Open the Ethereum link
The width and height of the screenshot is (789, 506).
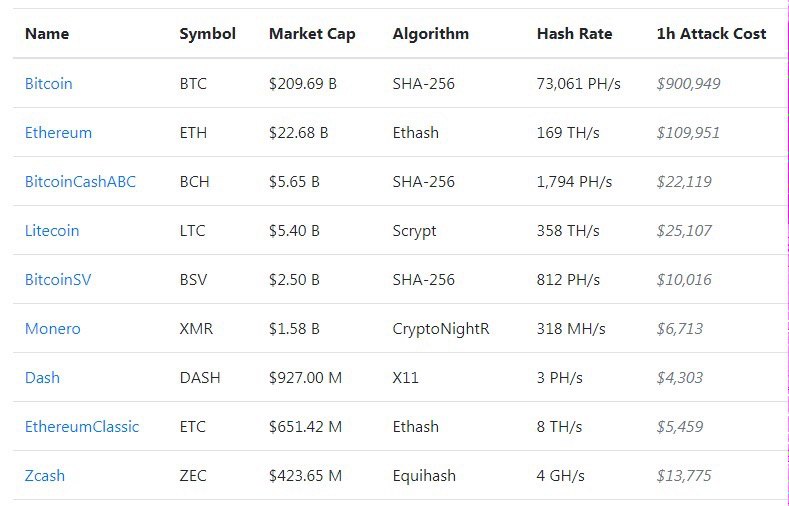click(58, 133)
